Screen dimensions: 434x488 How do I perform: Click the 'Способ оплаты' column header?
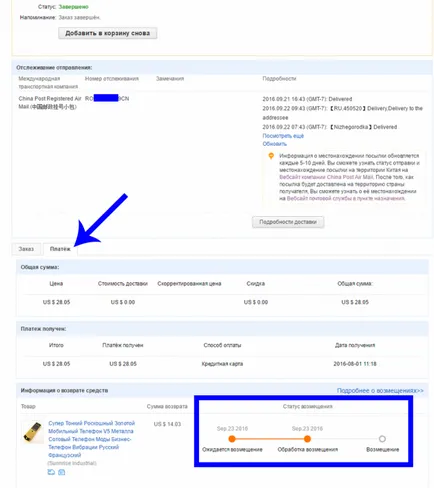(222, 345)
